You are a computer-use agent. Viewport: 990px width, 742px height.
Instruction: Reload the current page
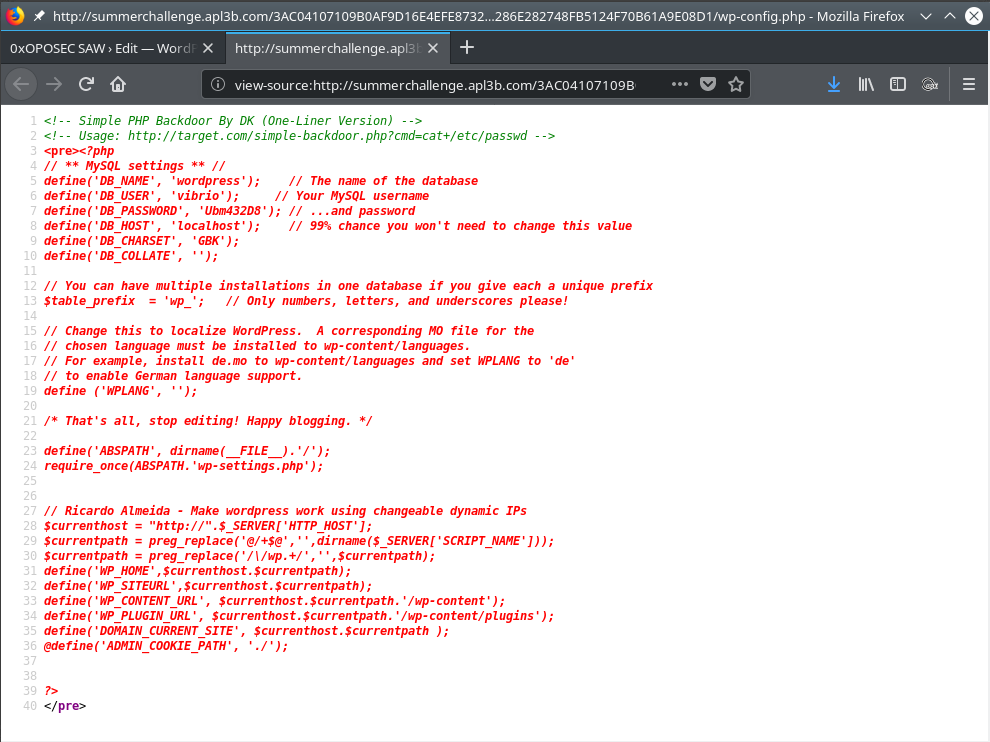[87, 84]
